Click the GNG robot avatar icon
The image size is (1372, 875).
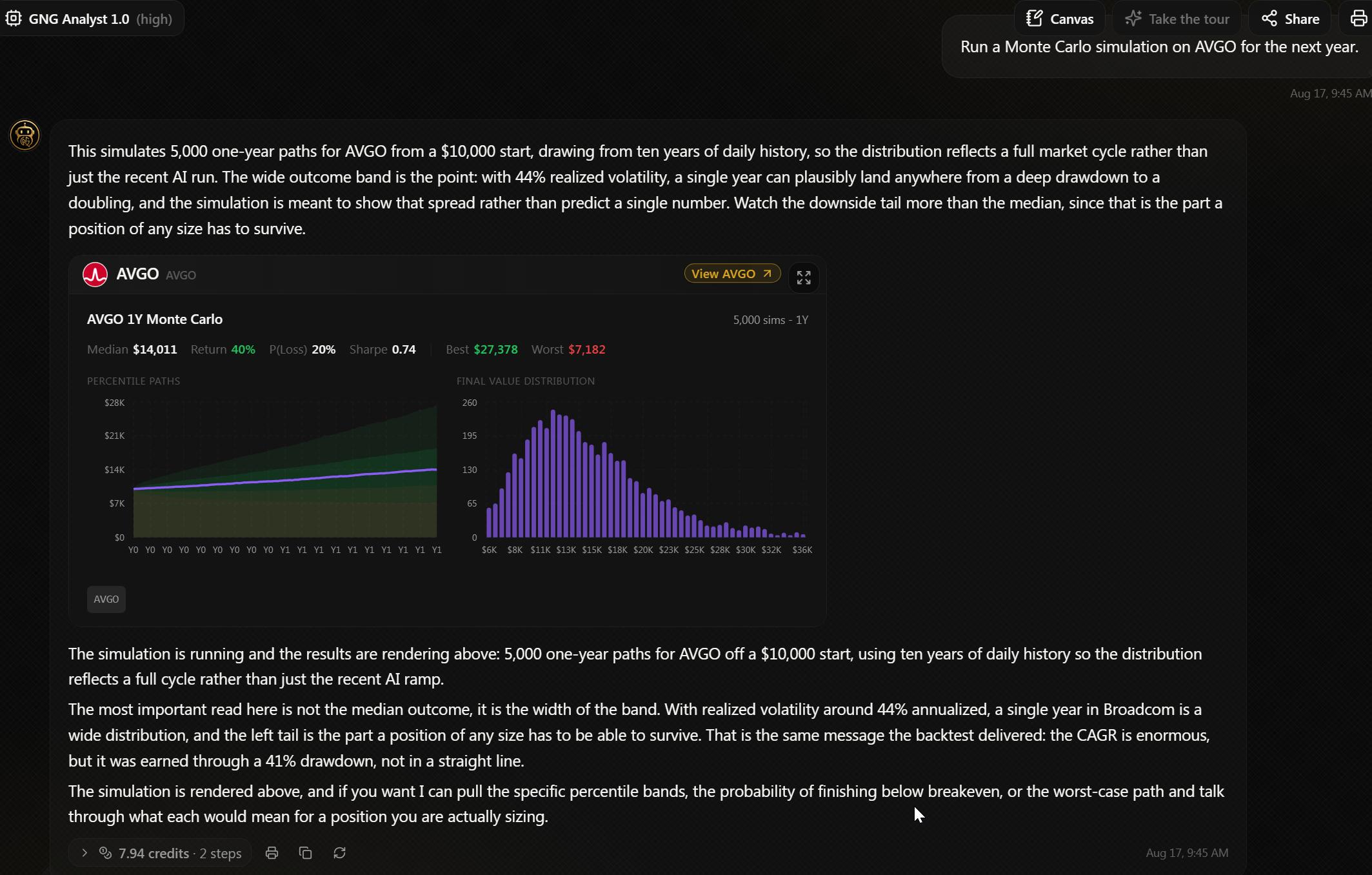[x=25, y=136]
